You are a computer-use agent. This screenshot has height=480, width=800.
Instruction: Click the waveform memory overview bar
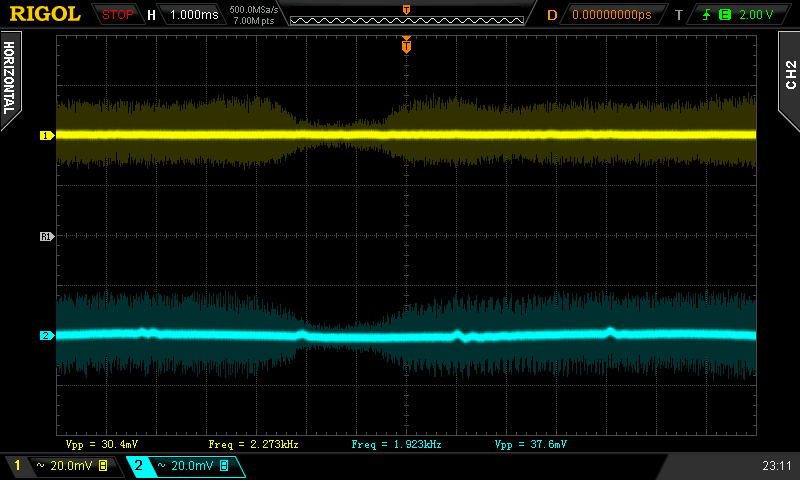(x=407, y=20)
